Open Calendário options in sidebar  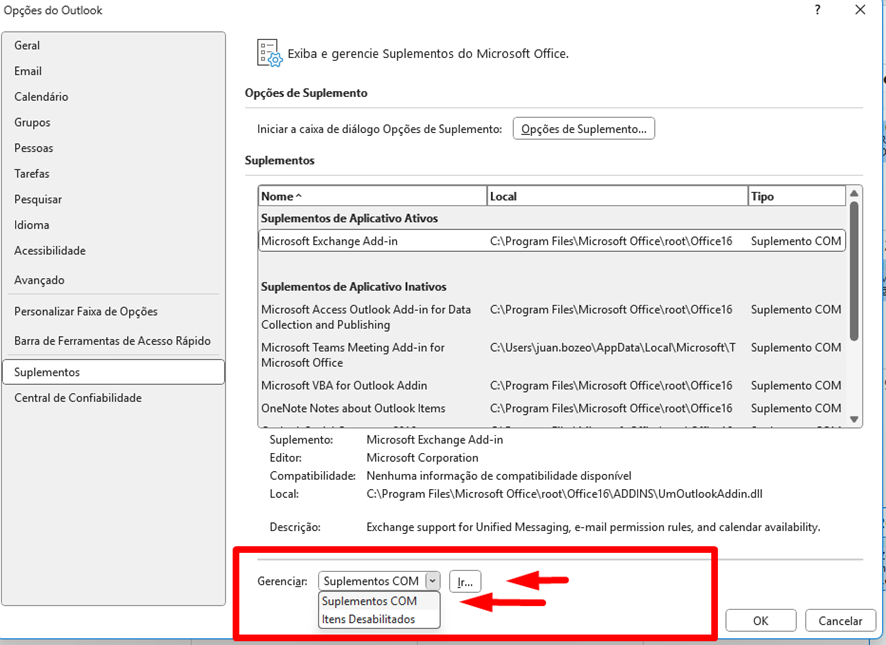click(x=41, y=97)
